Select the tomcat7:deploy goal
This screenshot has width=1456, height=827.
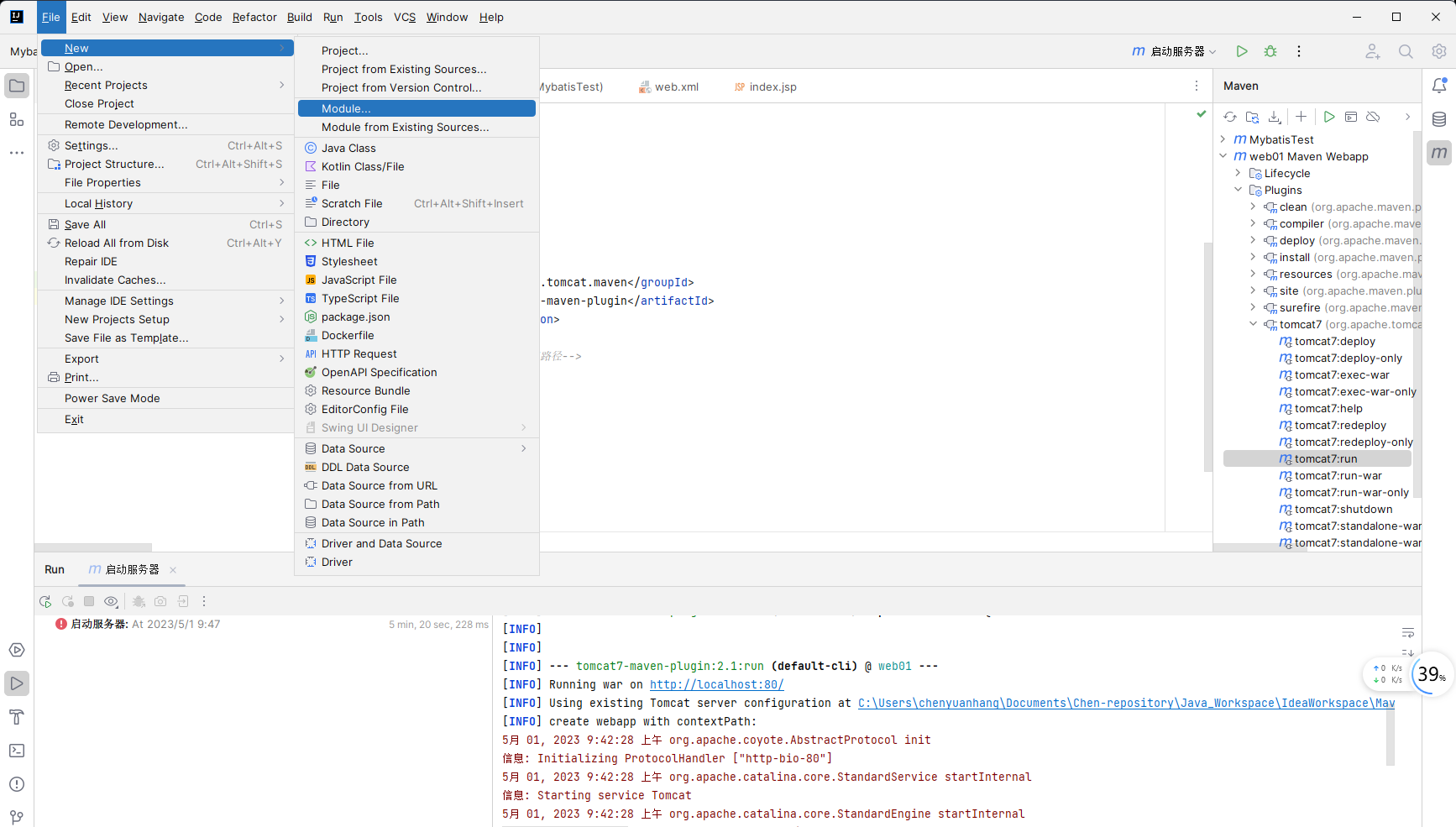click(1335, 341)
